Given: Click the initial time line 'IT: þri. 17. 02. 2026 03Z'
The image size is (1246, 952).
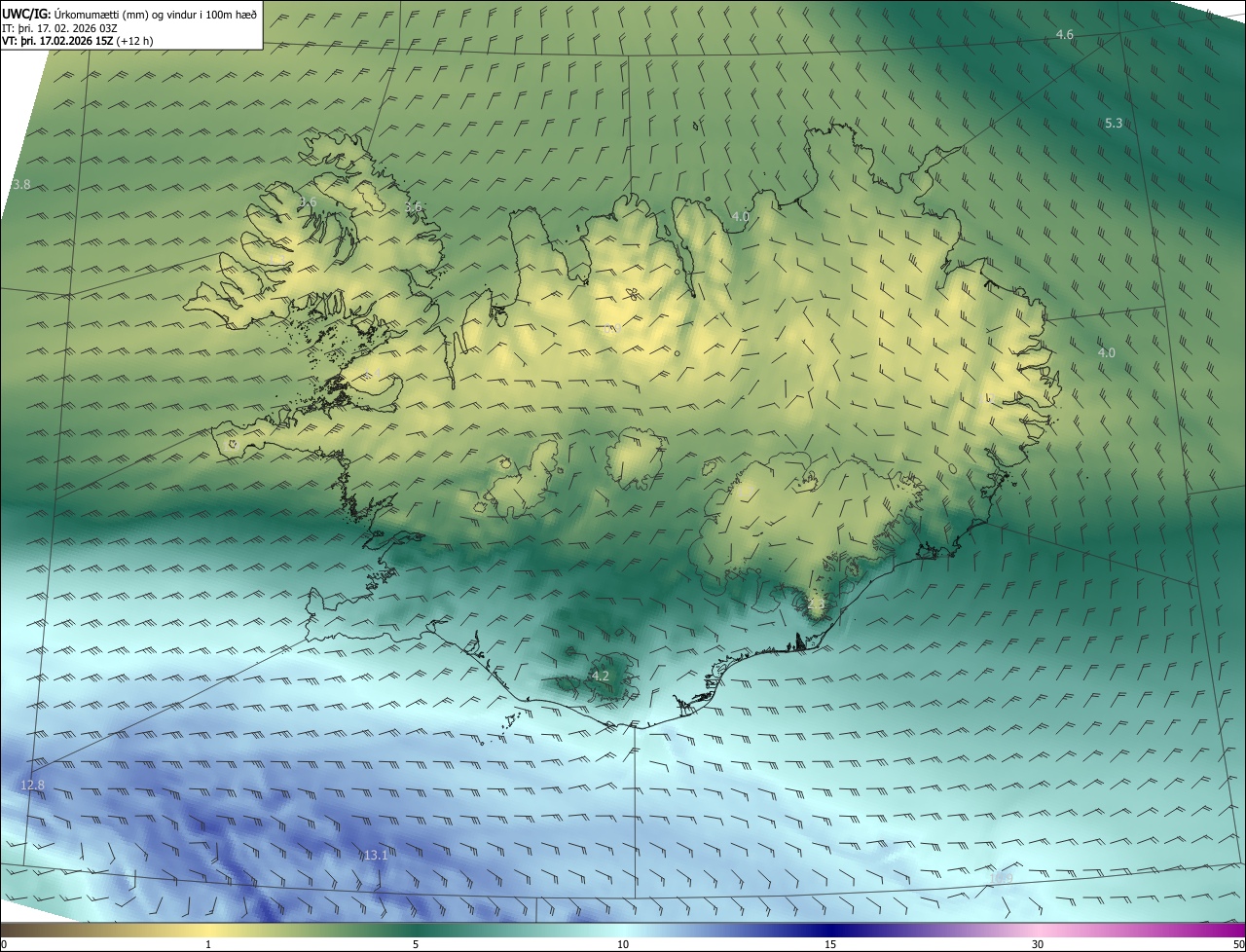Looking at the screenshot, I should 60,27.
